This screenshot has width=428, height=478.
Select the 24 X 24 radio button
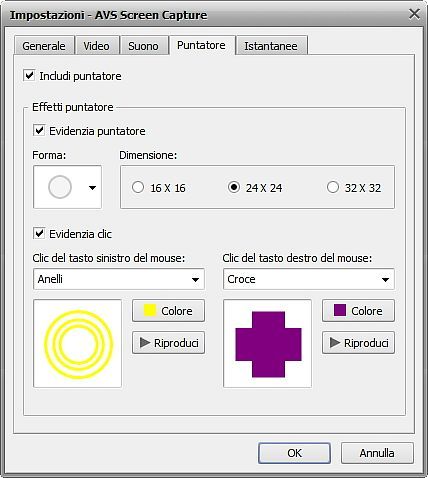tap(234, 187)
